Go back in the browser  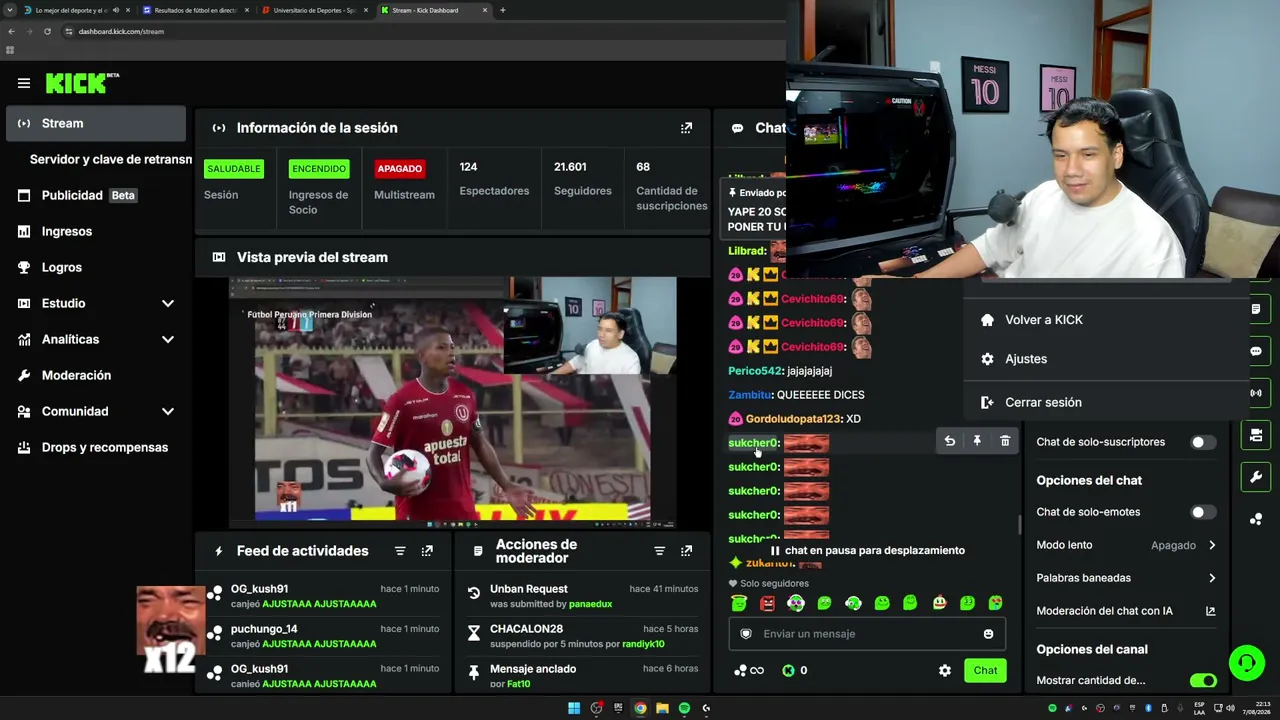11,31
